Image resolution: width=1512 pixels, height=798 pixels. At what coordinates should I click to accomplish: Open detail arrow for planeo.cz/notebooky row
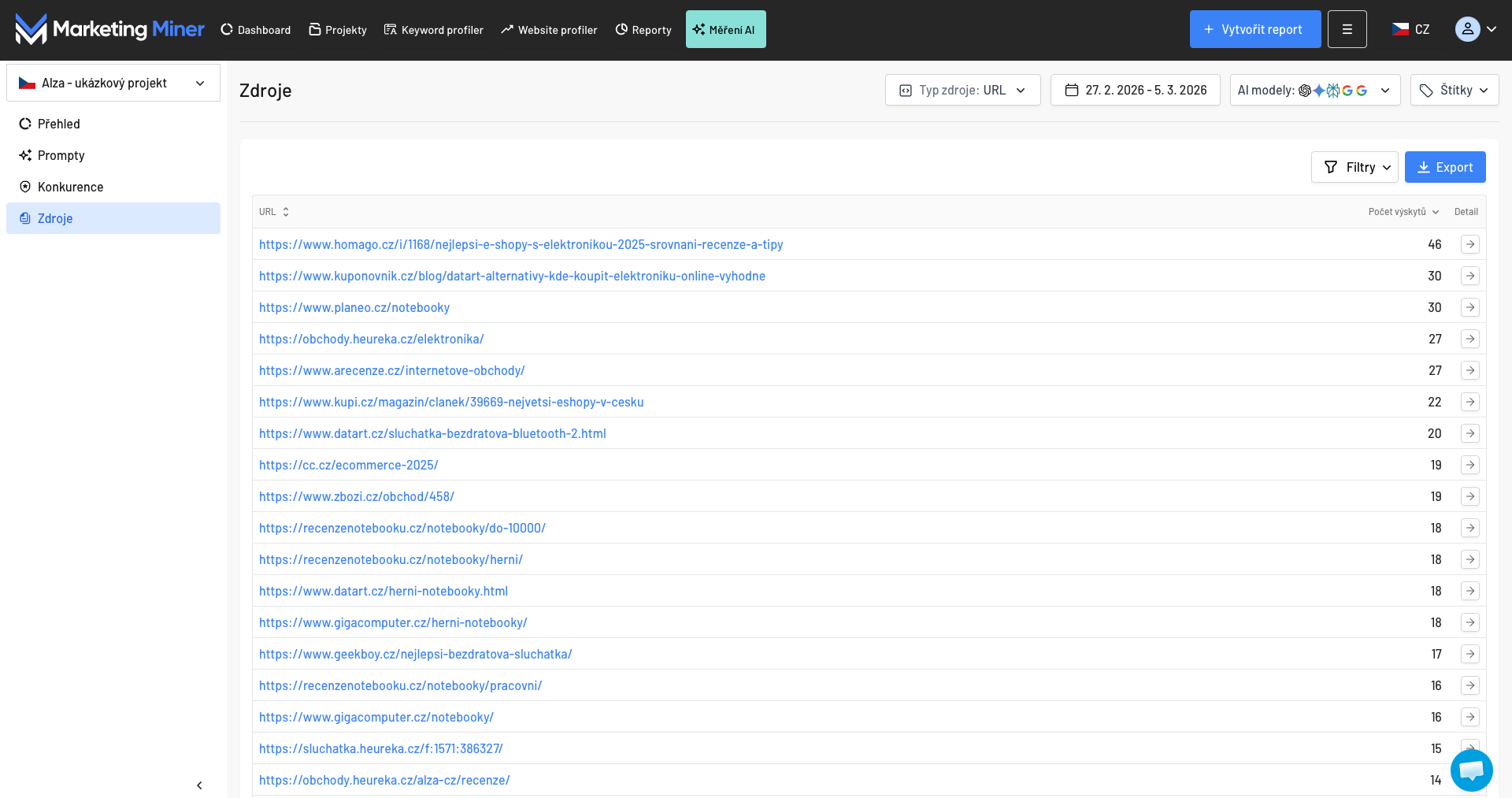point(1469,307)
